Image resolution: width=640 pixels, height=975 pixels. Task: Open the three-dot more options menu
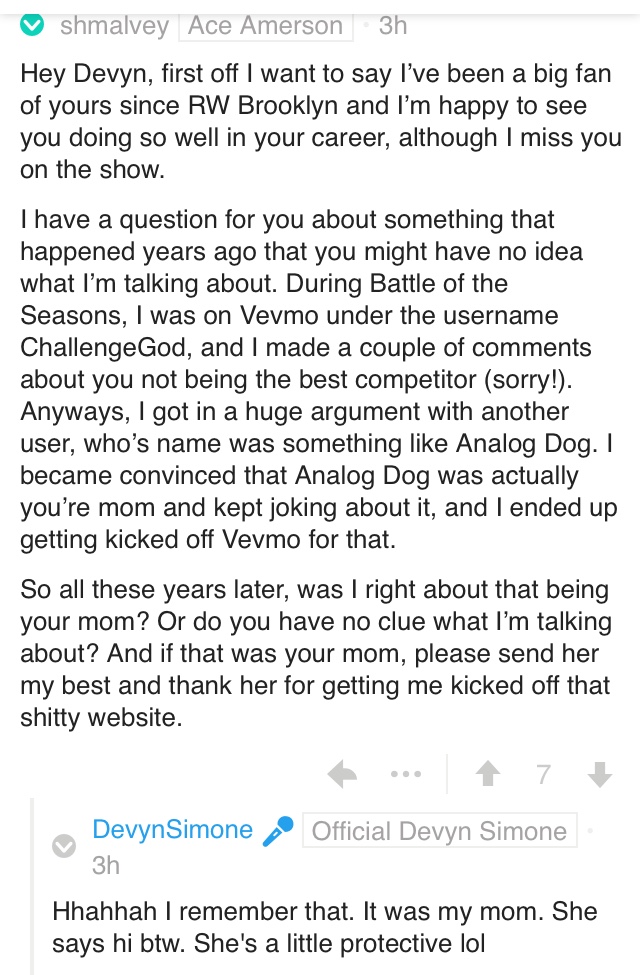[x=406, y=775]
